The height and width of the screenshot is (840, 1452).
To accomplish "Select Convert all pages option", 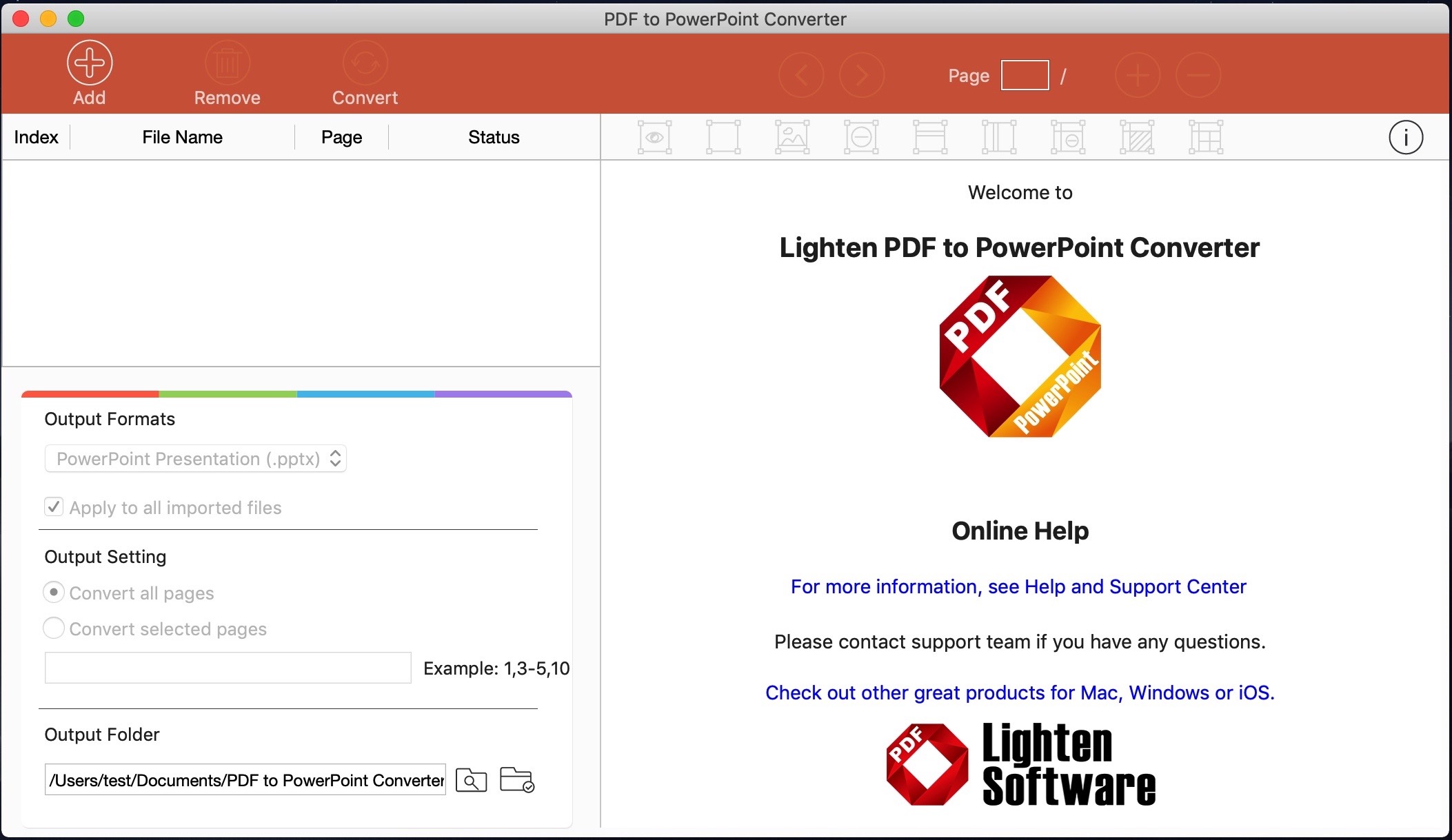I will (54, 593).
